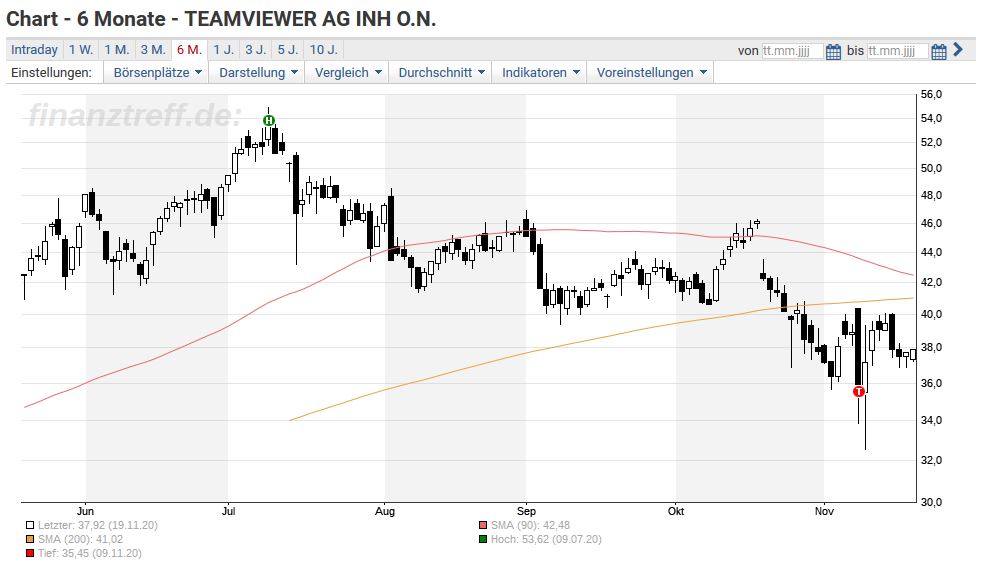Click the red T low marker on chart
Viewport: 985px width, 564px height.
pyautogui.click(x=859, y=391)
